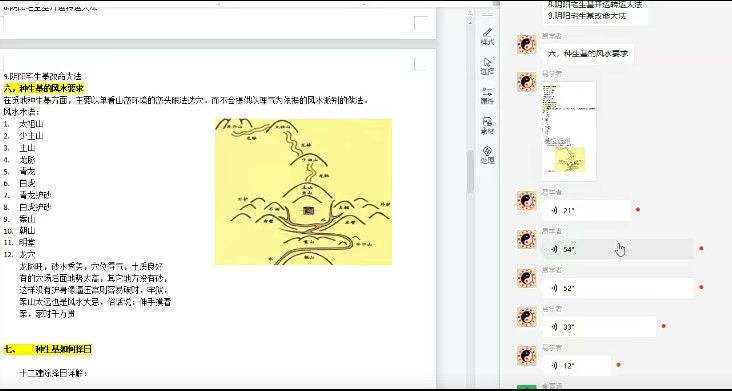
Task: Open the 样式 style tool in sidebar
Action: click(487, 36)
